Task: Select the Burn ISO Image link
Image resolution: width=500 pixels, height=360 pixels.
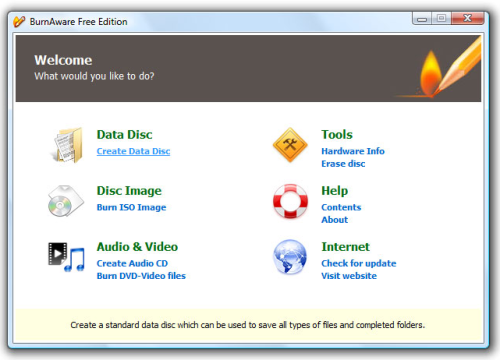Action: pyautogui.click(x=131, y=207)
